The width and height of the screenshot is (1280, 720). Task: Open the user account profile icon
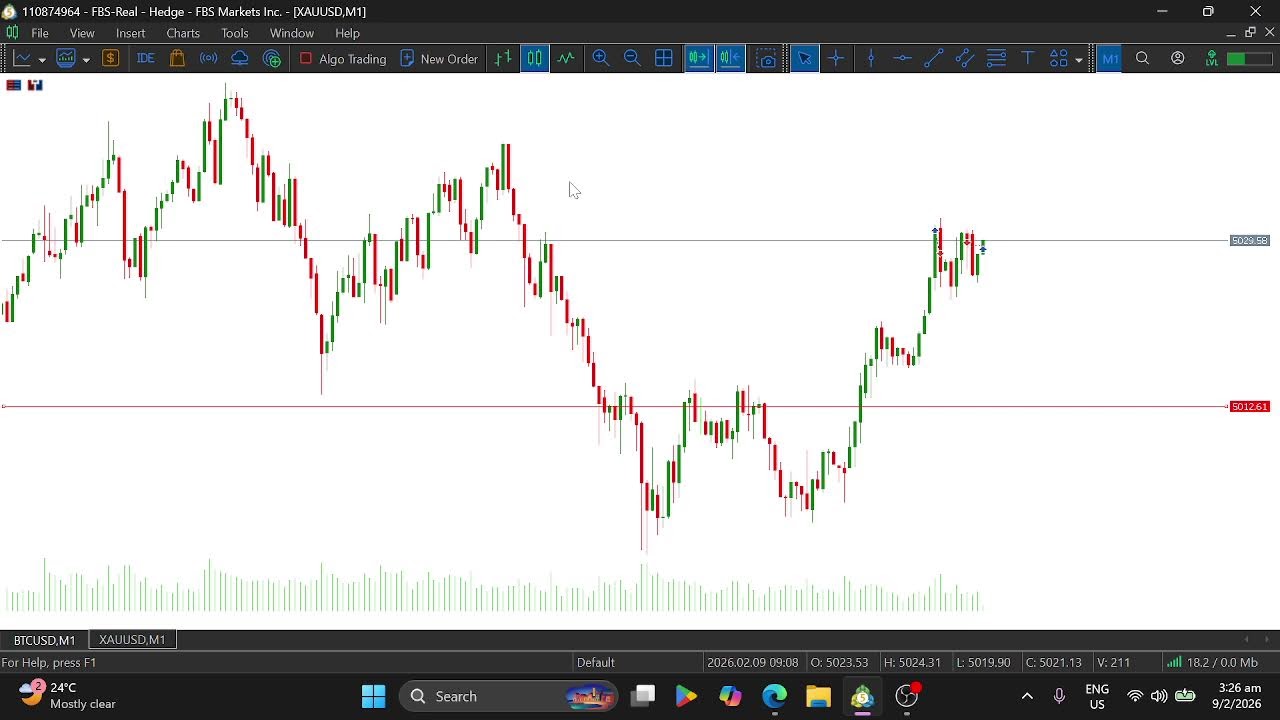click(x=1178, y=59)
